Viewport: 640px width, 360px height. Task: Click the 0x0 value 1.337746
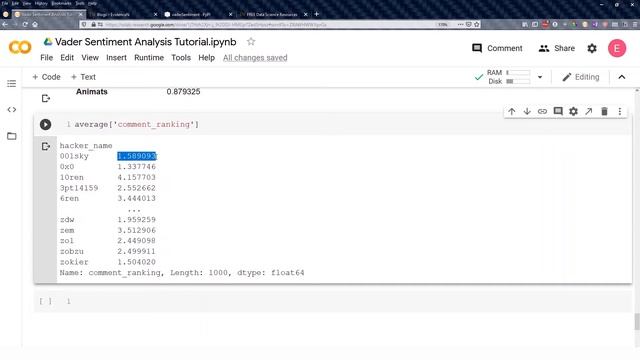click(136, 167)
